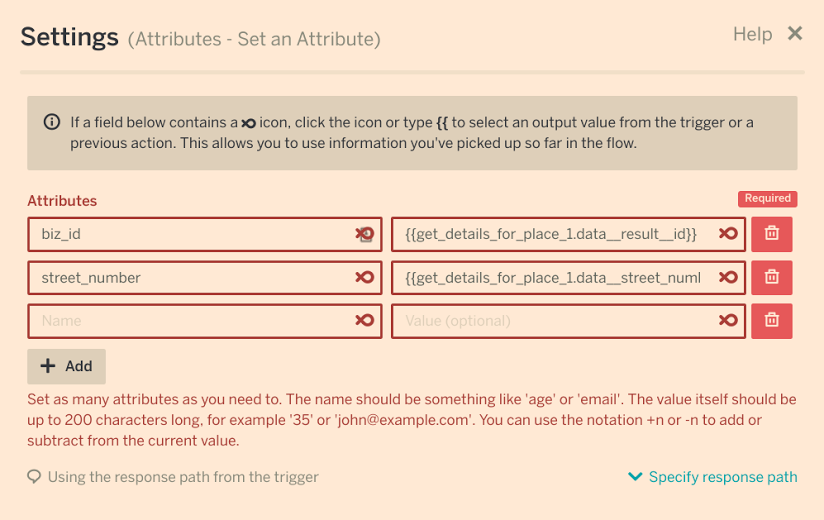Click the info icon in the hint banner
824x520 pixels.
[x=52, y=123]
